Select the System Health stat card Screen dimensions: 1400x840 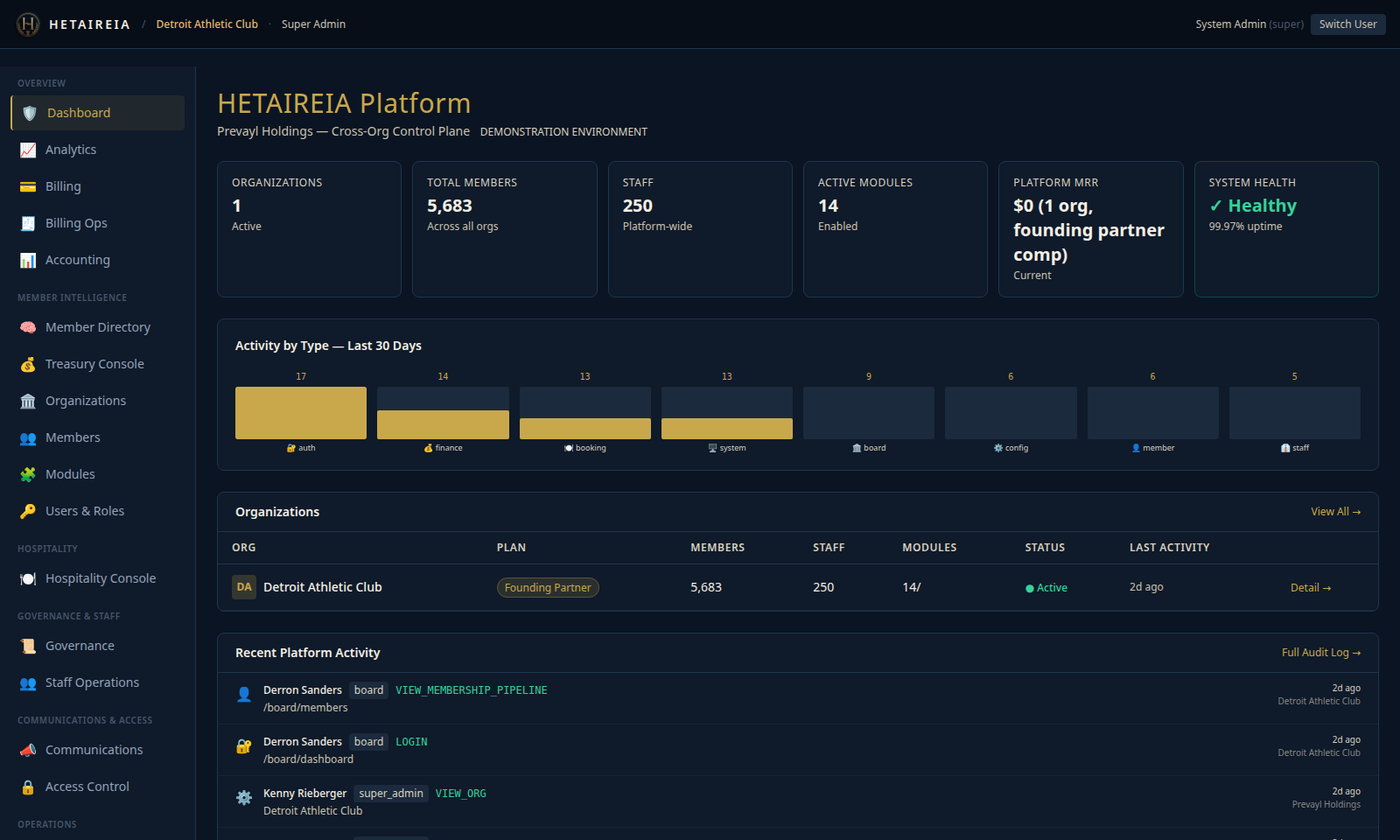coord(1286,229)
